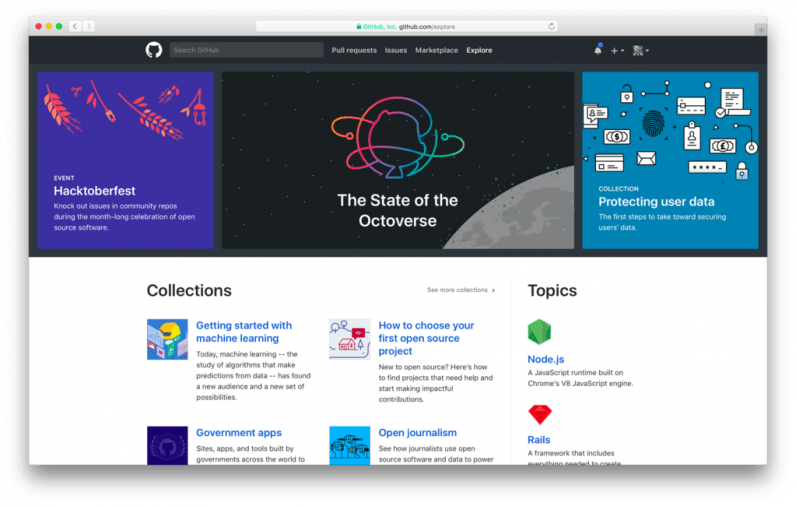This screenshot has width=796, height=506.
Task: Click the machine learning collection thumbnail
Action: tap(167, 339)
